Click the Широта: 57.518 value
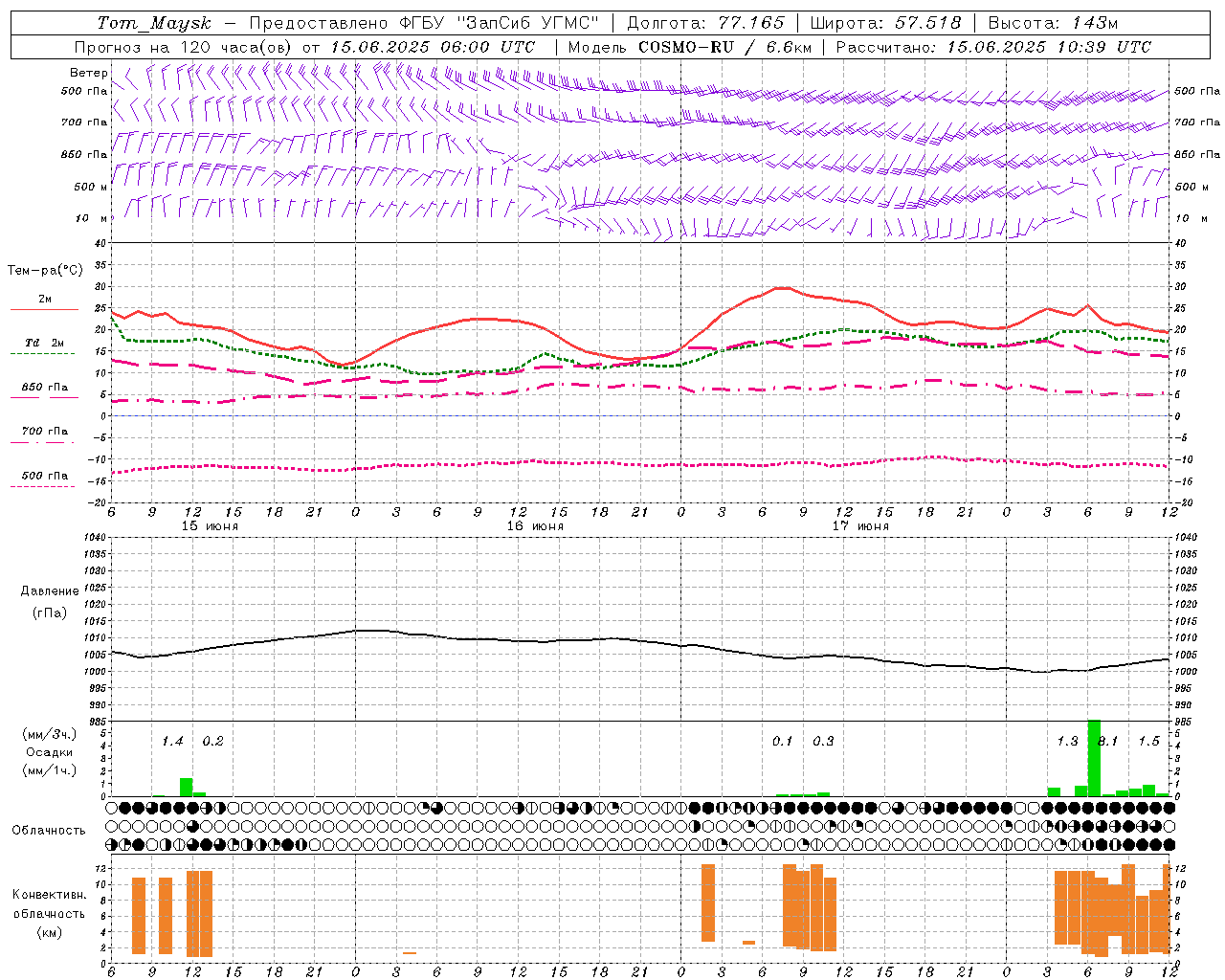Image resolution: width=1225 pixels, height=980 pixels. point(885,23)
